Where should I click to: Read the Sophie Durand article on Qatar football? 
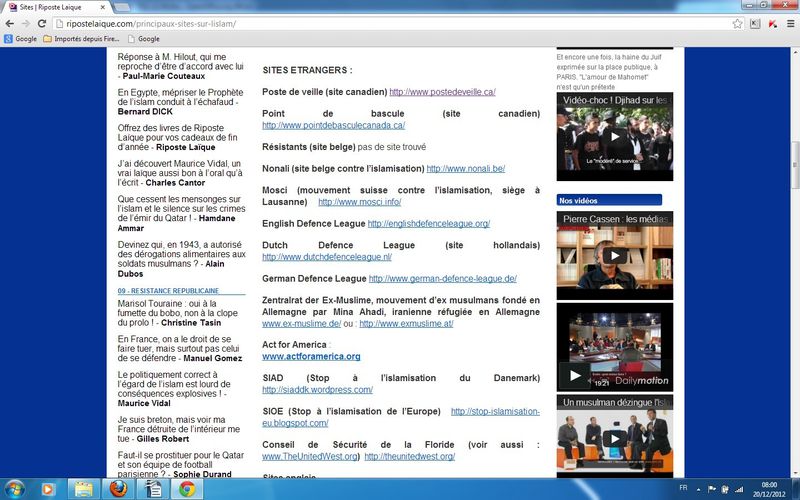pos(181,464)
